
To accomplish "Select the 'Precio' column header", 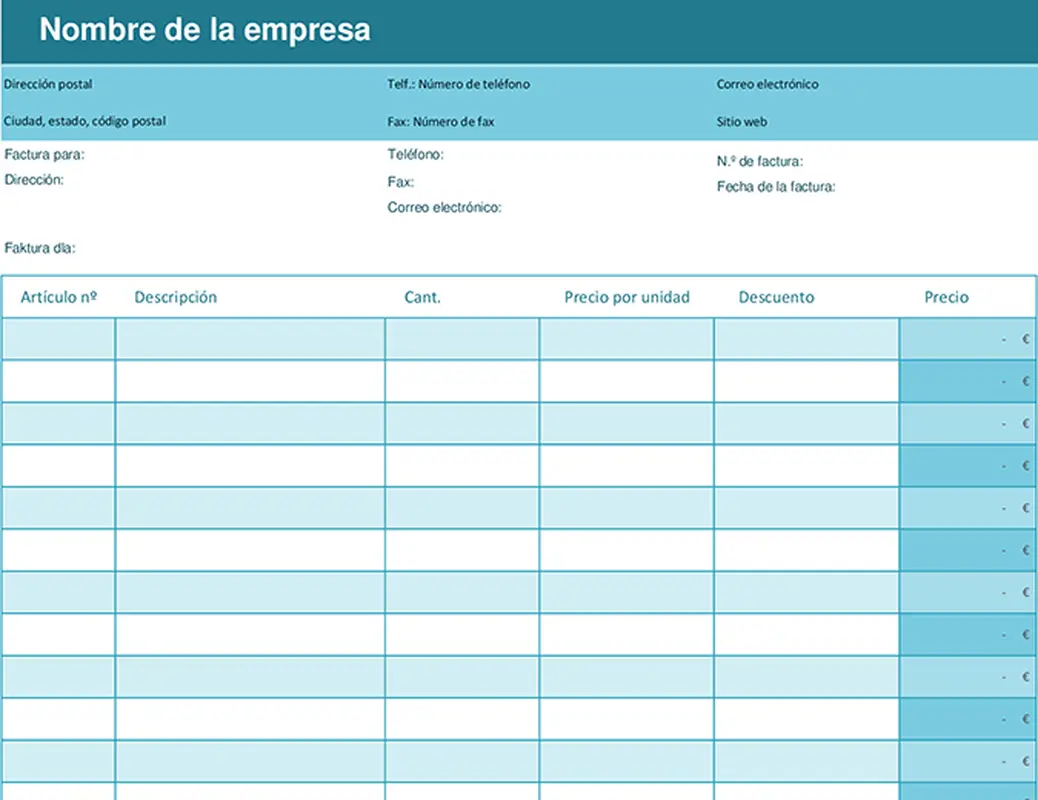I will 946,297.
